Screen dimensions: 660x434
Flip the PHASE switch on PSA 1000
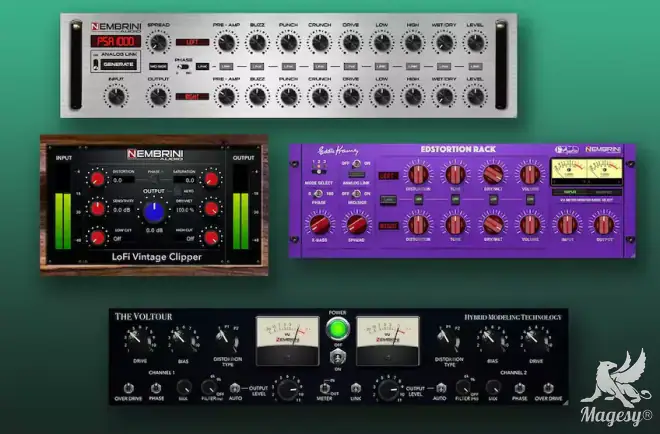[184, 67]
